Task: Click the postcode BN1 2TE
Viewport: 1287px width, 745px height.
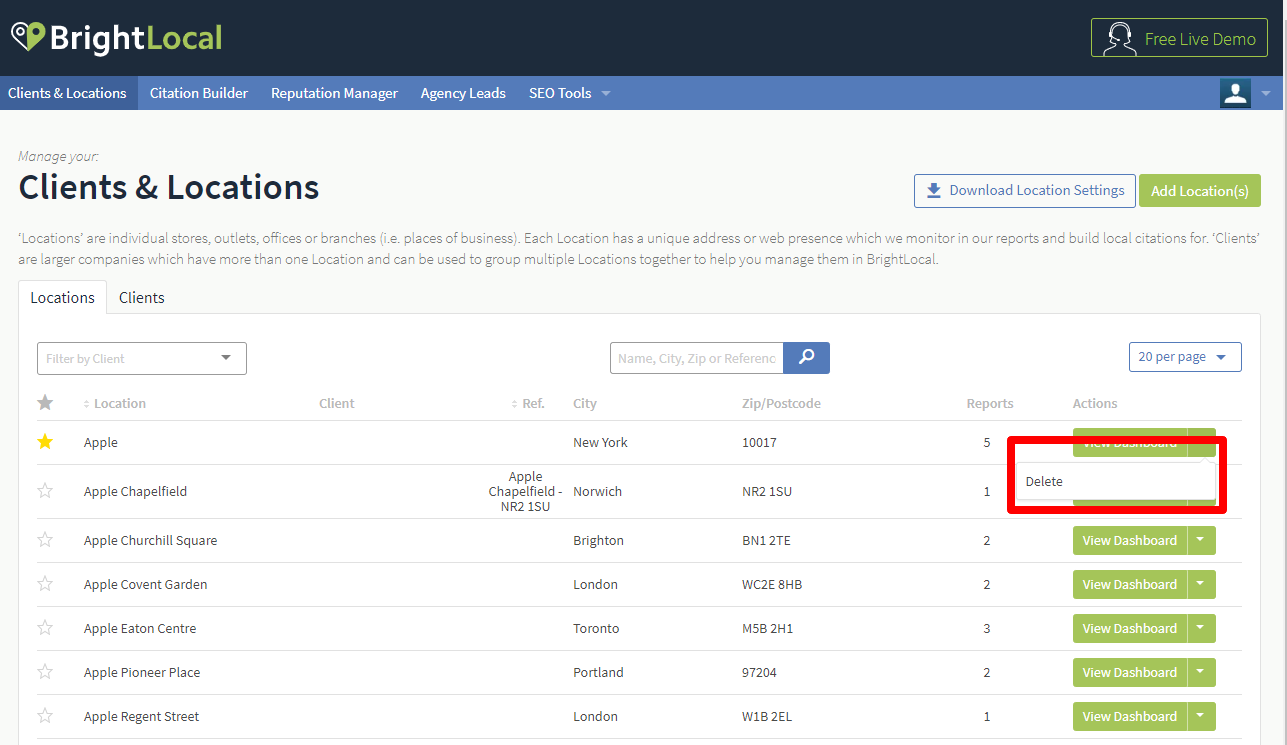Action: [765, 540]
